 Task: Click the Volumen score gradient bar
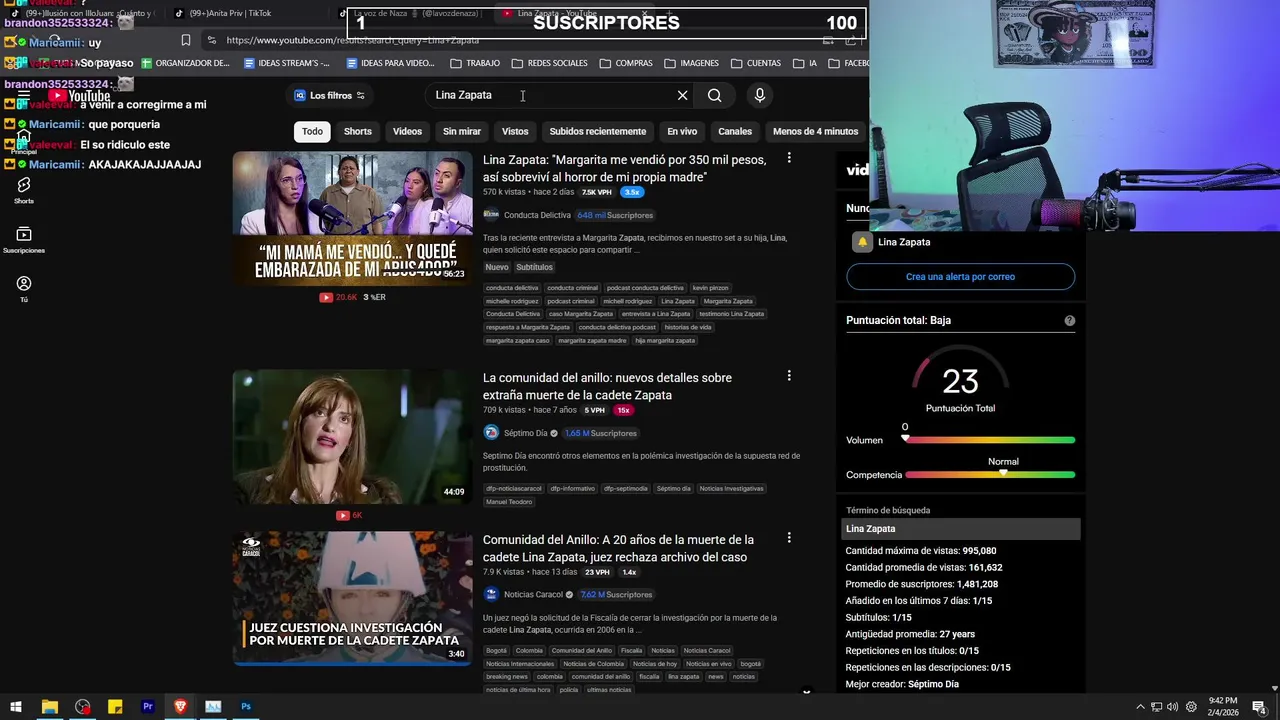coord(990,440)
